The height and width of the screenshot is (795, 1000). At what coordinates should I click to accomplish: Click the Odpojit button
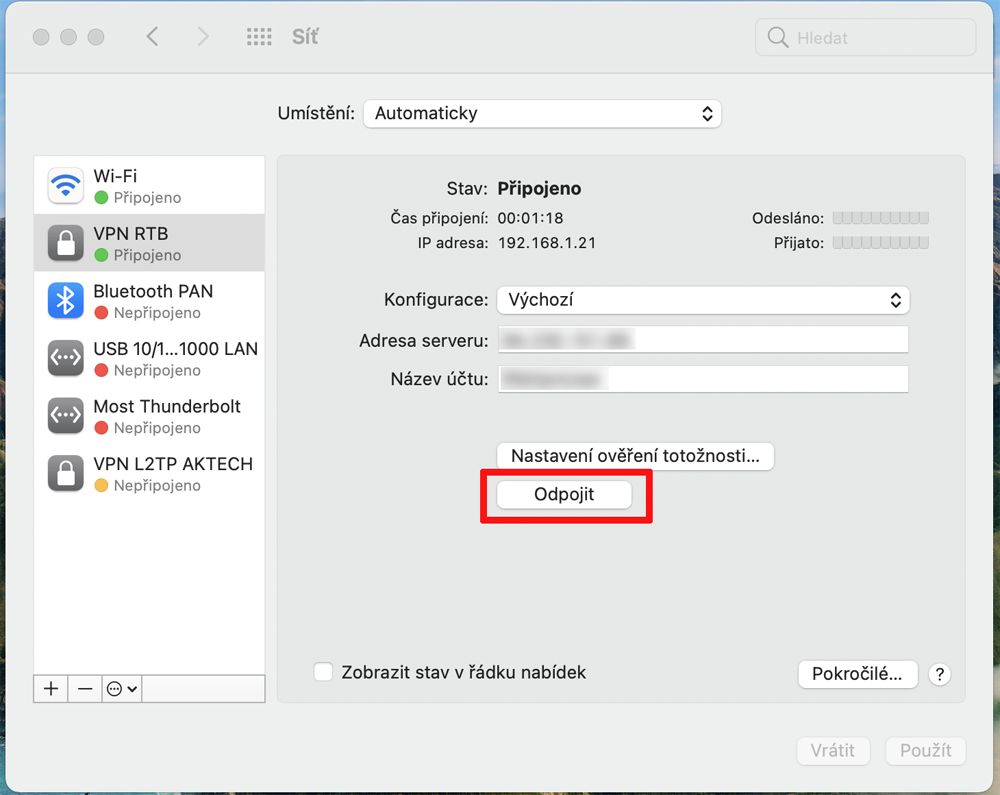pos(564,494)
